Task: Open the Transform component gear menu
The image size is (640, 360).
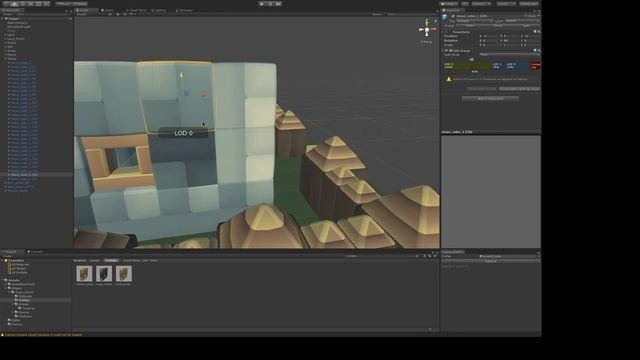Action: tap(539, 31)
